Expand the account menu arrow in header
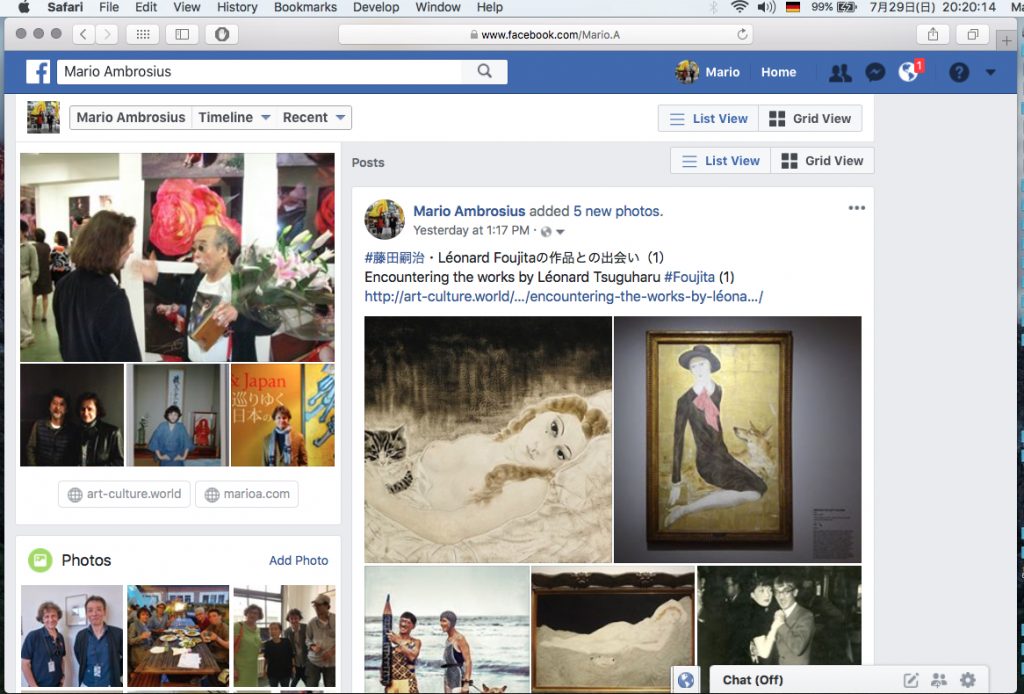This screenshot has height=694, width=1024. tap(991, 72)
